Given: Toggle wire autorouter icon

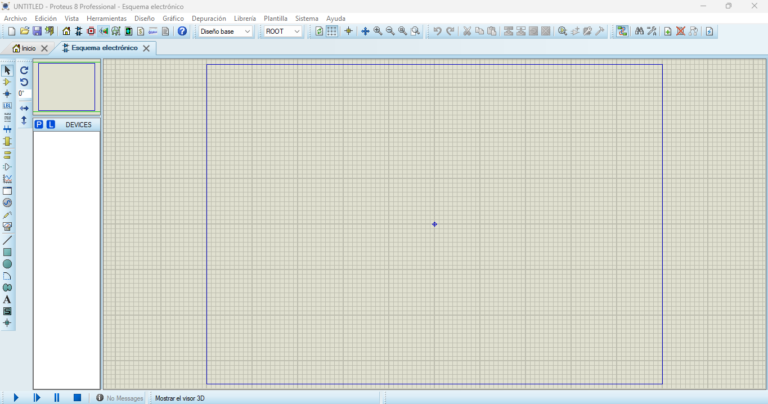Looking at the screenshot, I should (x=622, y=31).
